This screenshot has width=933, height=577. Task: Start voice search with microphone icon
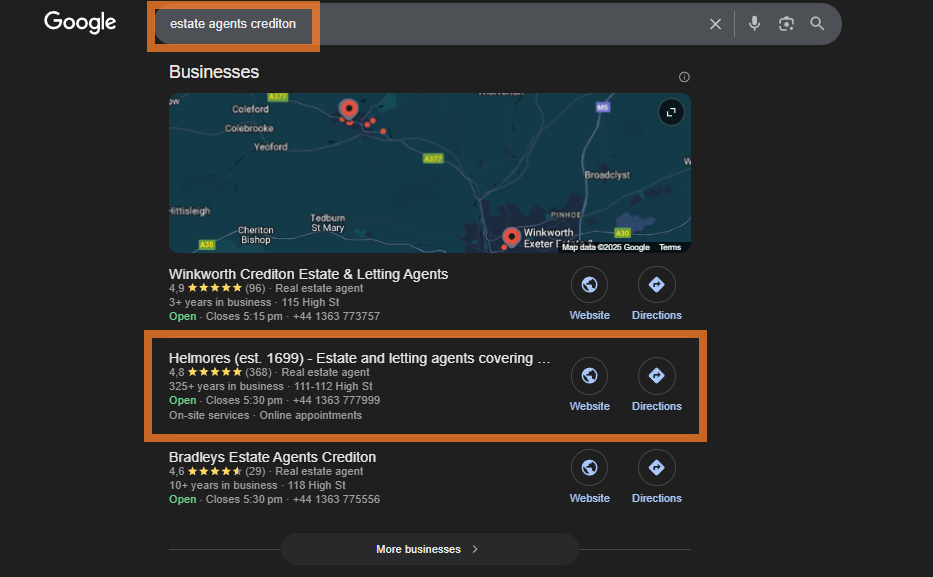tap(754, 24)
